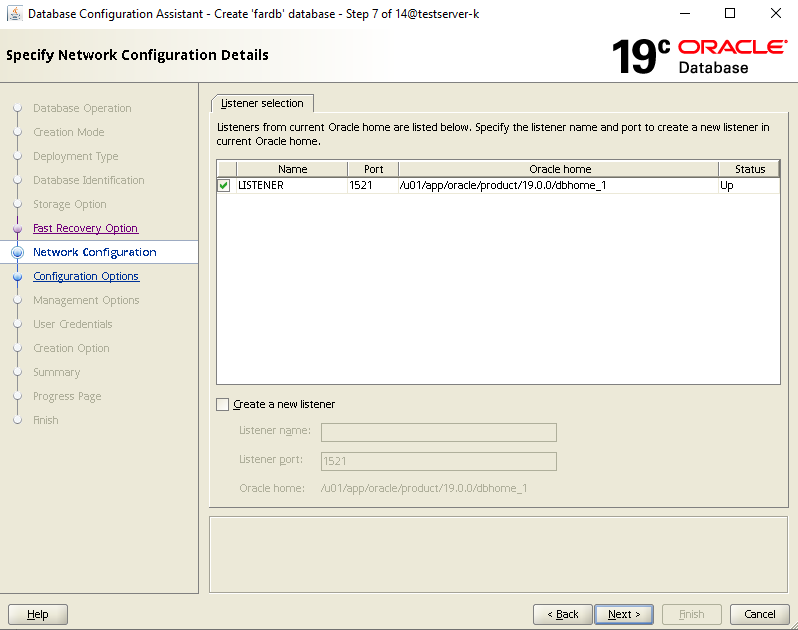Viewport: 798px width, 630px height.
Task: Click Database Operation step label
Action: click(x=82, y=108)
